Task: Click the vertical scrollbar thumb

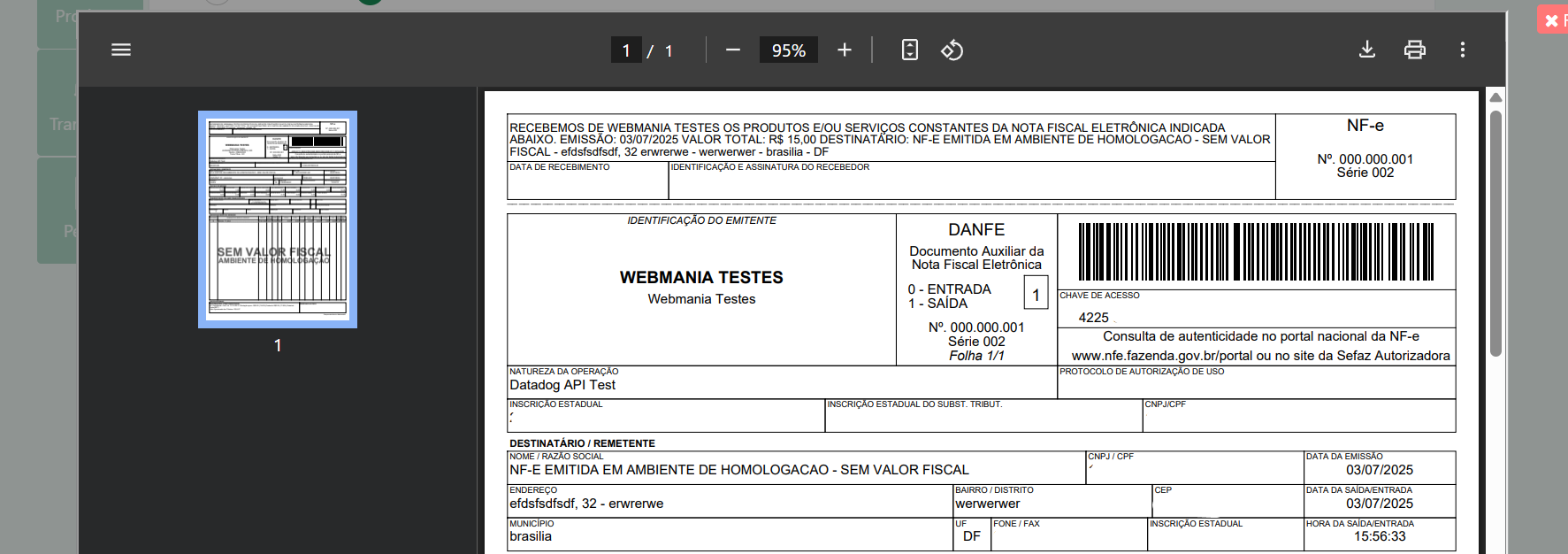Action: coord(1495,233)
